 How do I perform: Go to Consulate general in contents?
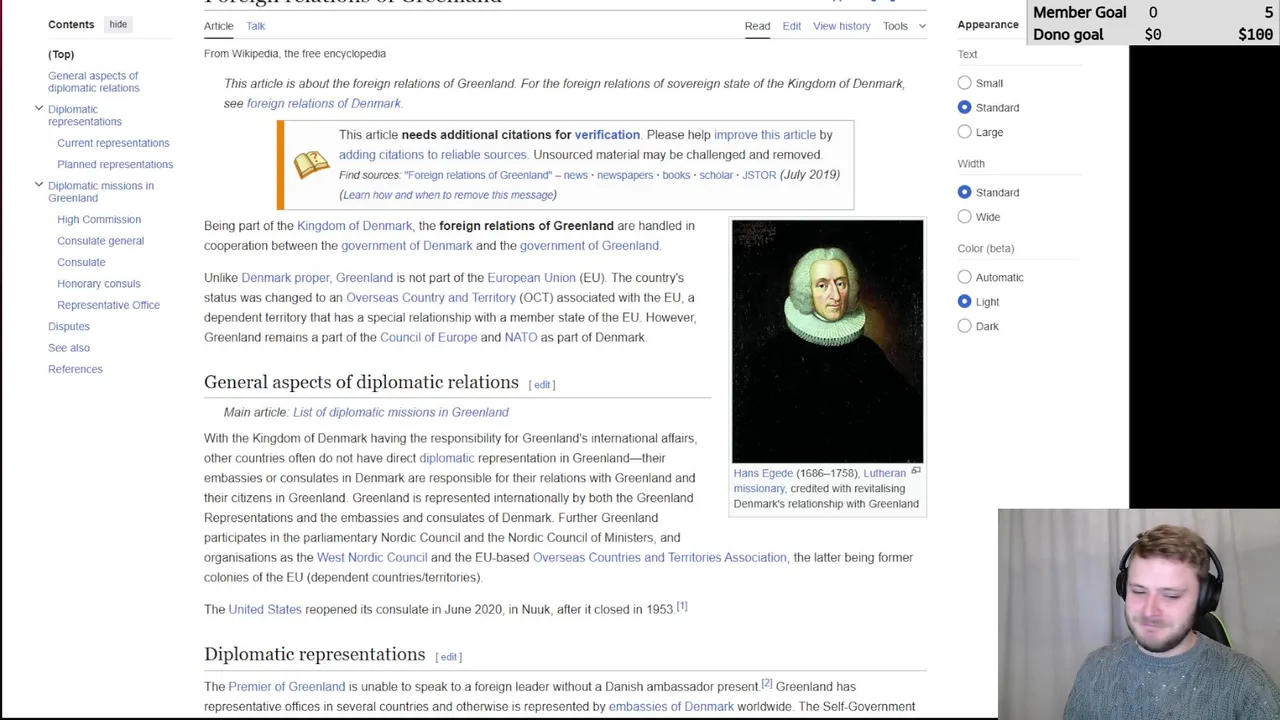[x=100, y=241]
